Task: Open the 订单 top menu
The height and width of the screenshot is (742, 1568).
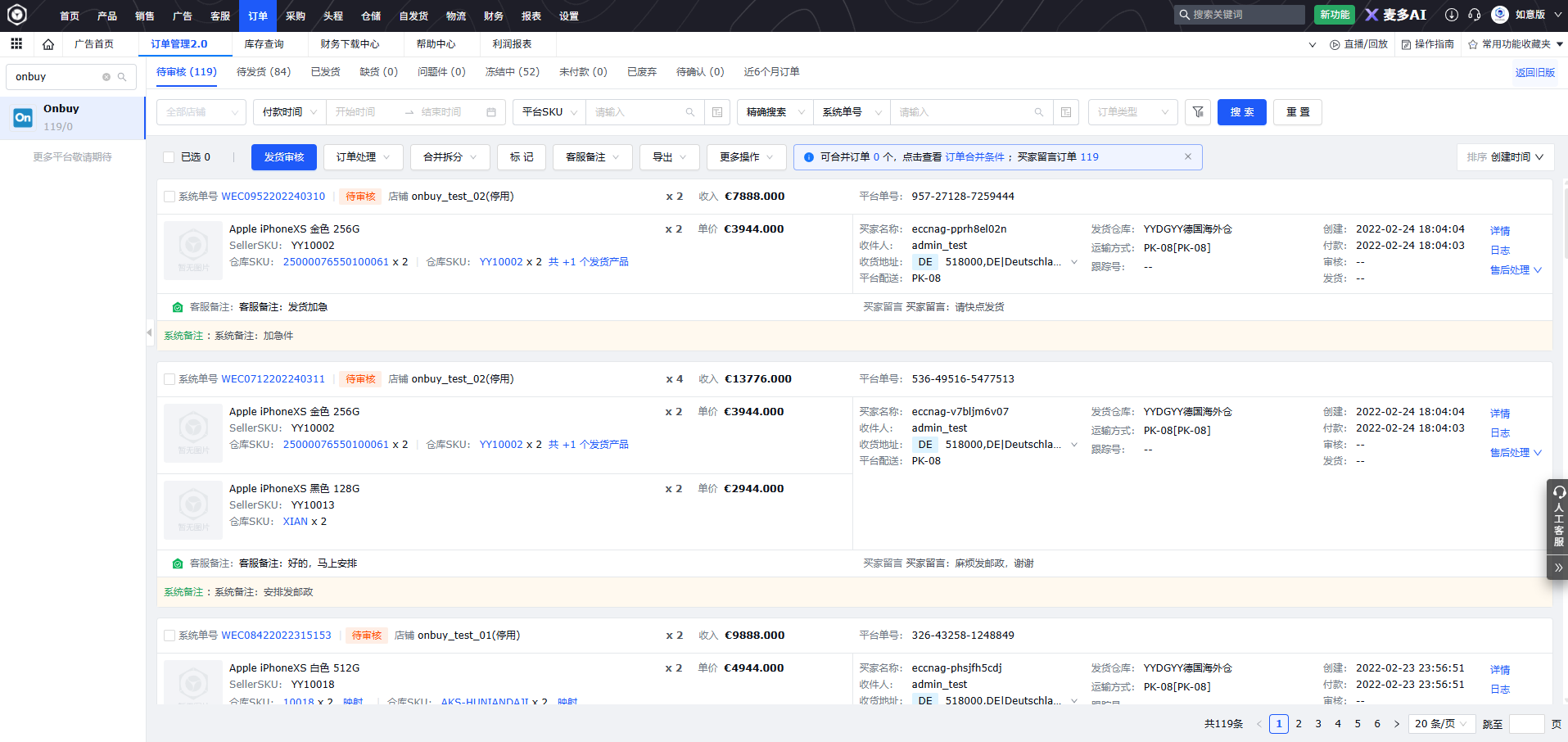Action: tap(258, 16)
